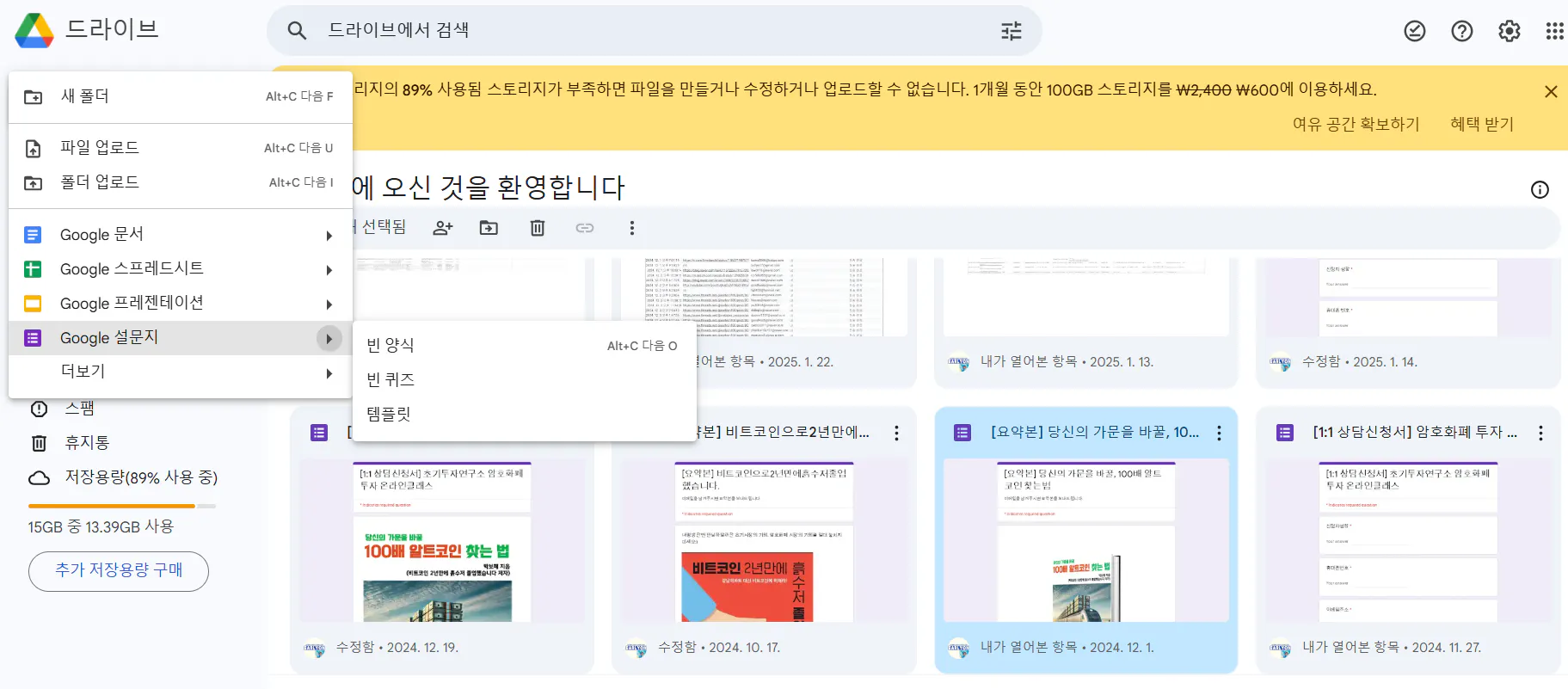This screenshot has width=1568, height=689.
Task: Click the new folder icon
Action: (33, 97)
